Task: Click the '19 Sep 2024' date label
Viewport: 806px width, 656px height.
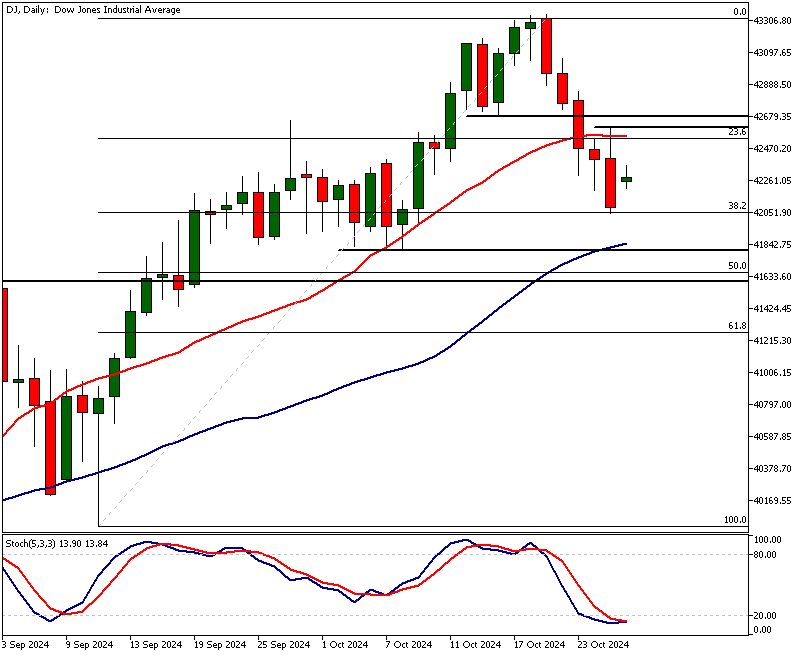Action: coord(220,645)
